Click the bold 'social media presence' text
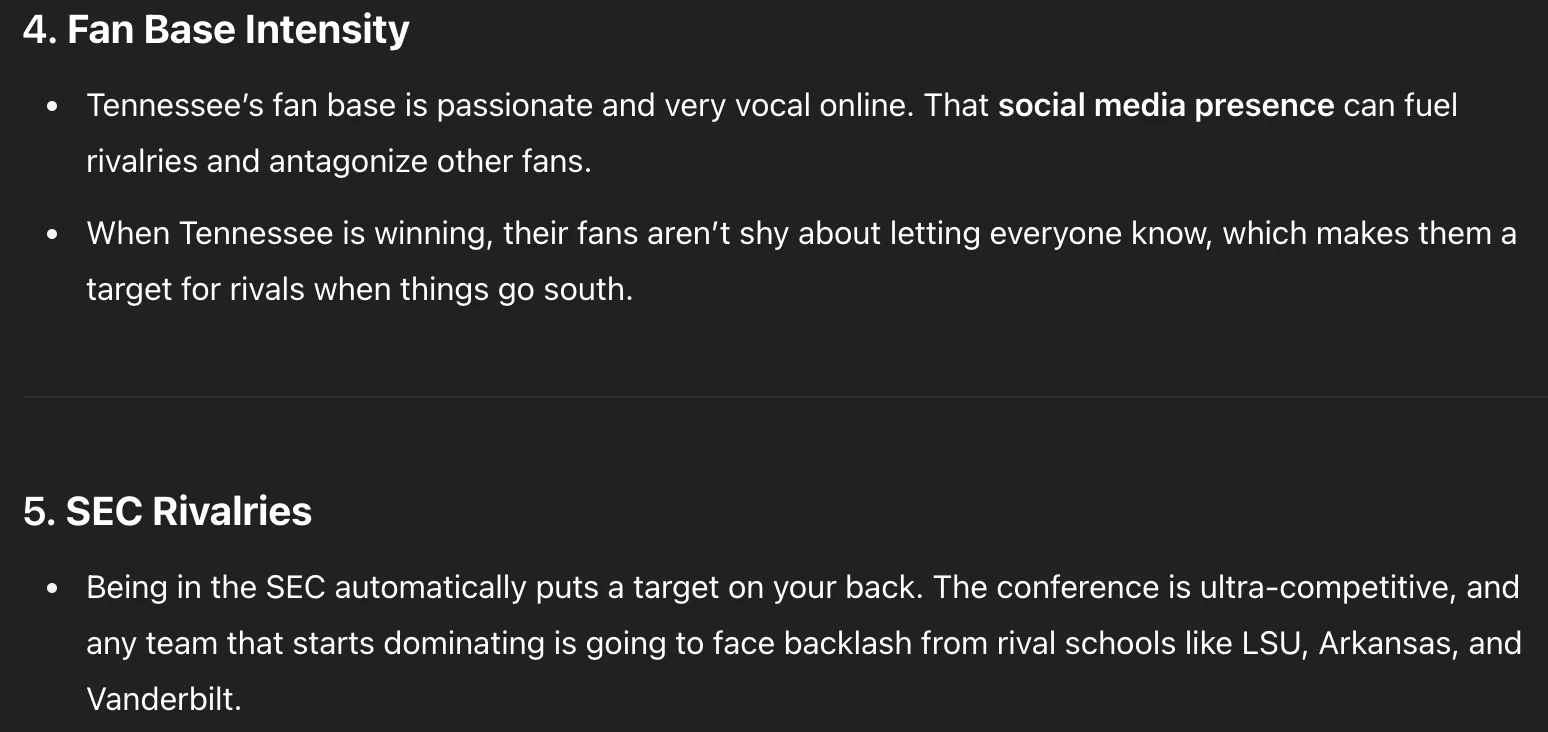1548x732 pixels. click(x=1166, y=105)
